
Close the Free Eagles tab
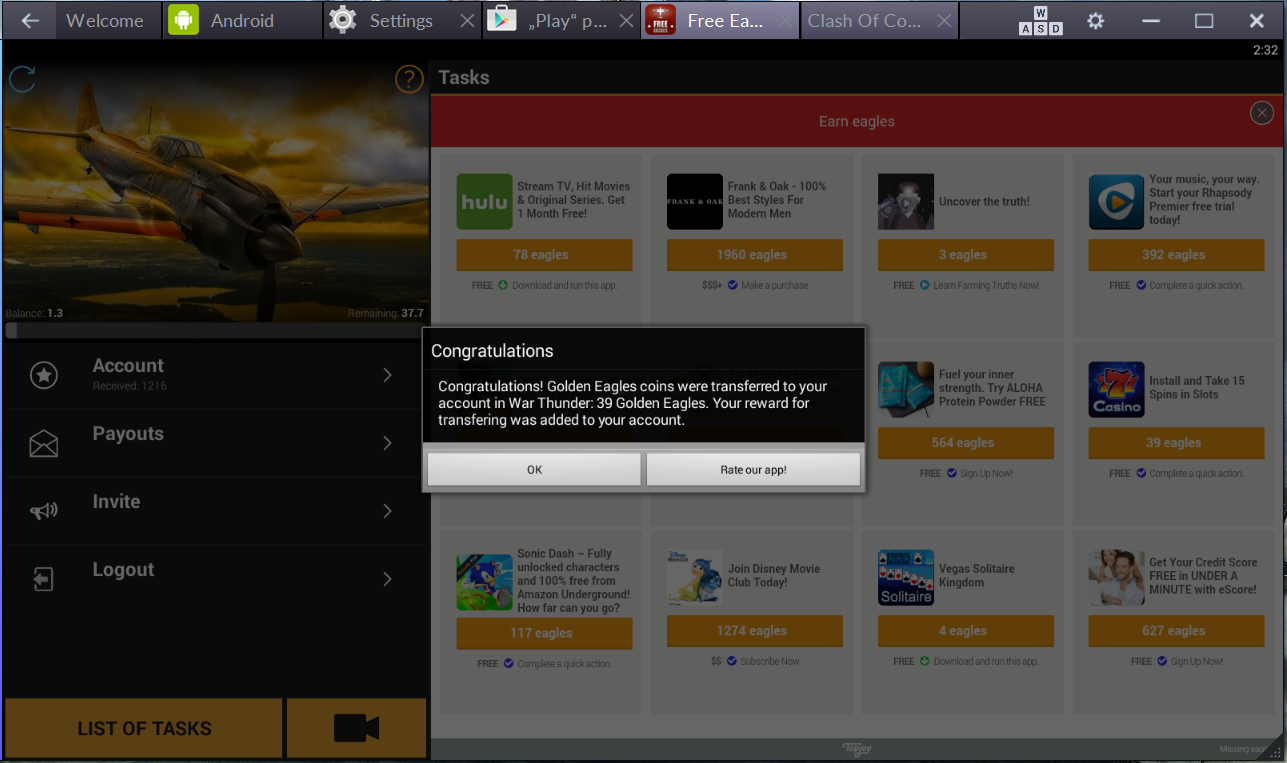(787, 21)
